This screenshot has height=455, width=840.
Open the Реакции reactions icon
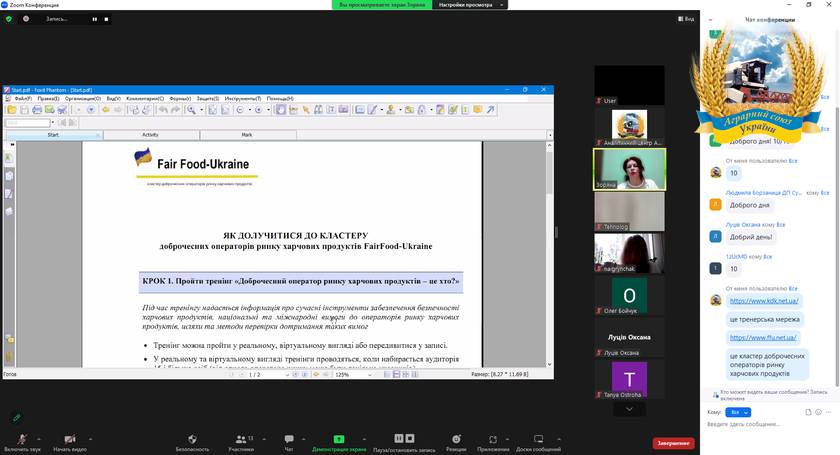click(x=456, y=442)
